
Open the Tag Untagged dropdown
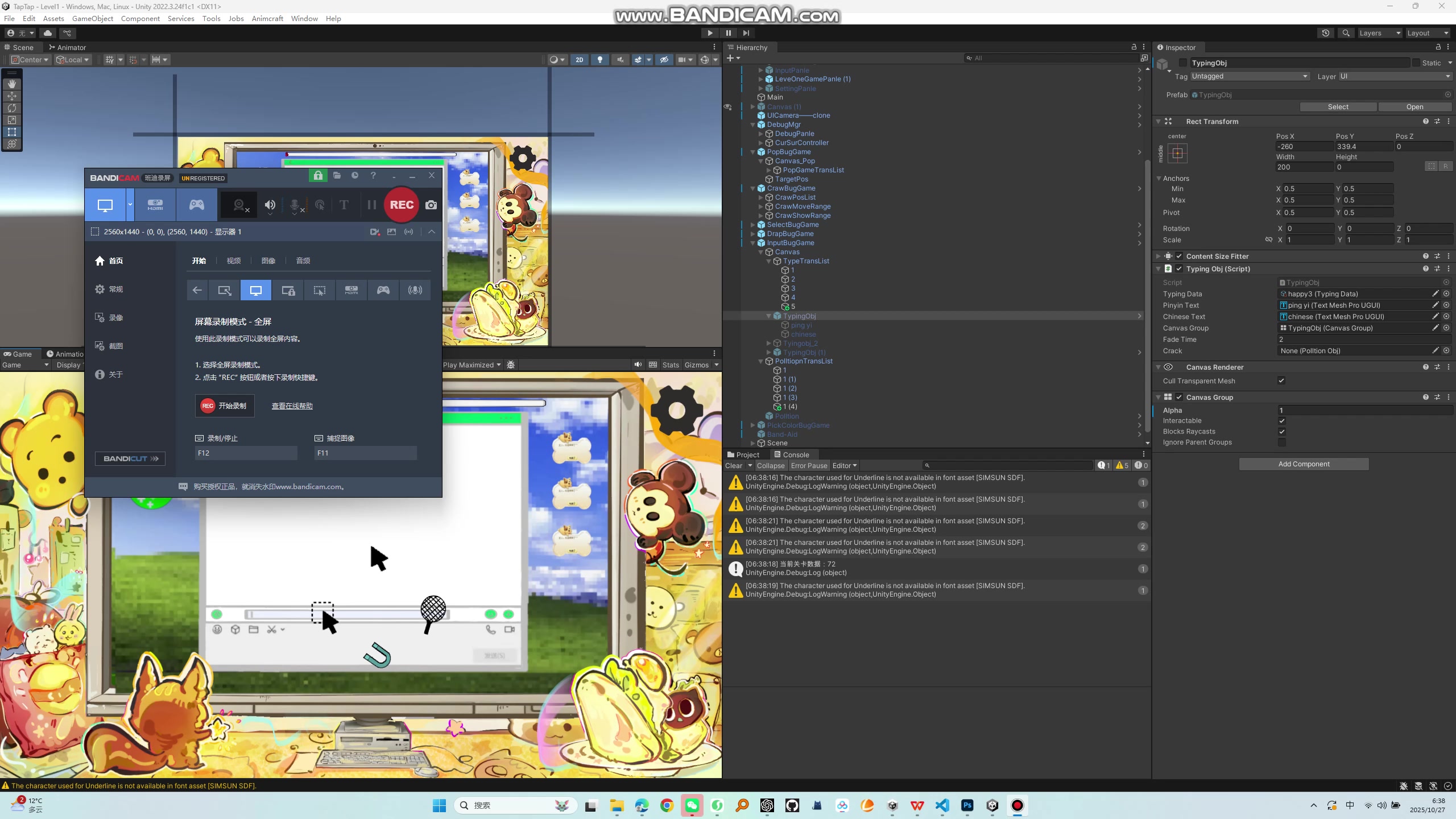1250,76
